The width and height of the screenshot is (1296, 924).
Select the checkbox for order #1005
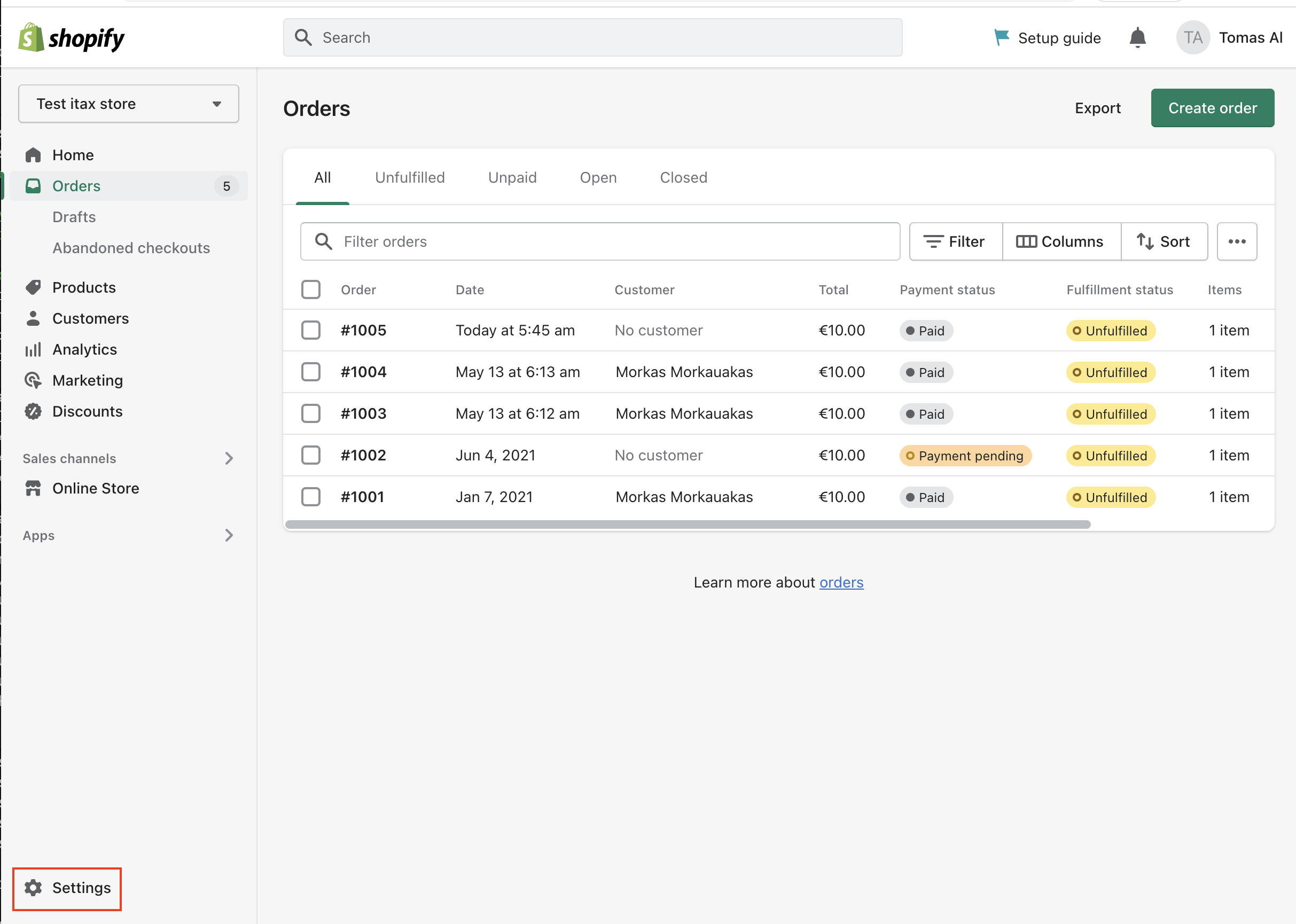[x=310, y=330]
